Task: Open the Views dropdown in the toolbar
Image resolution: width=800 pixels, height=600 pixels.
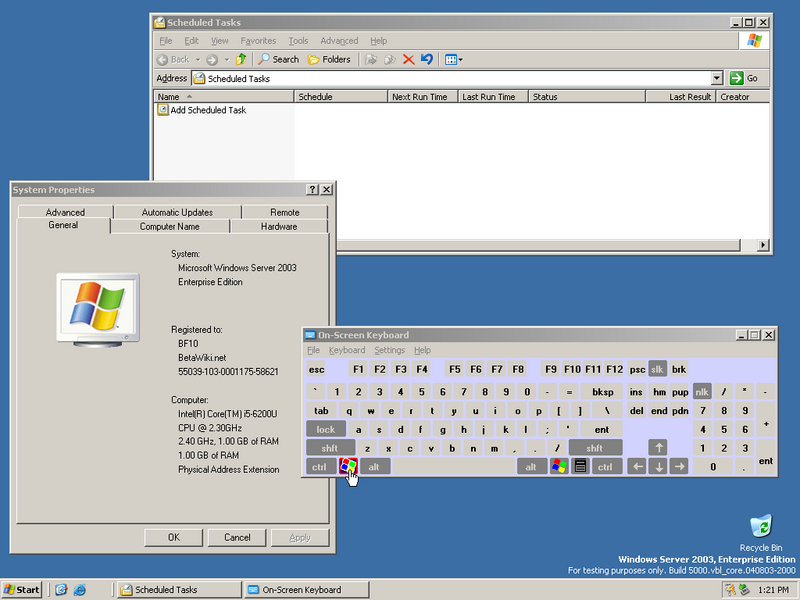Action: click(453, 59)
